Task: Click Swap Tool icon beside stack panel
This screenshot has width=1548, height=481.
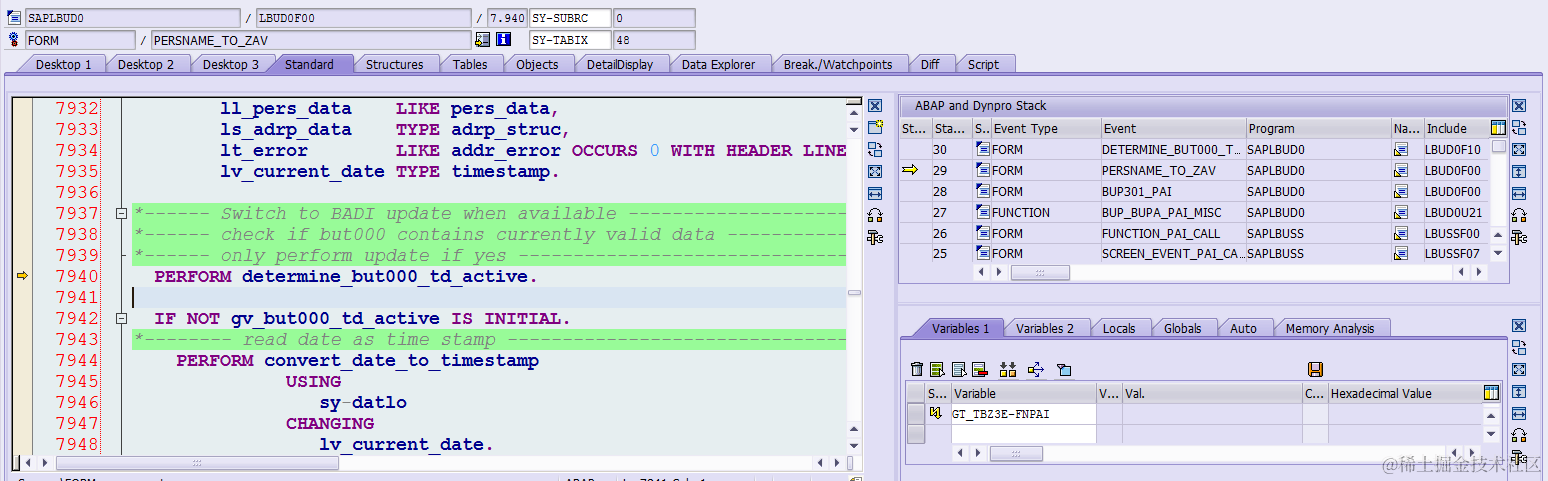Action: click(x=1519, y=128)
